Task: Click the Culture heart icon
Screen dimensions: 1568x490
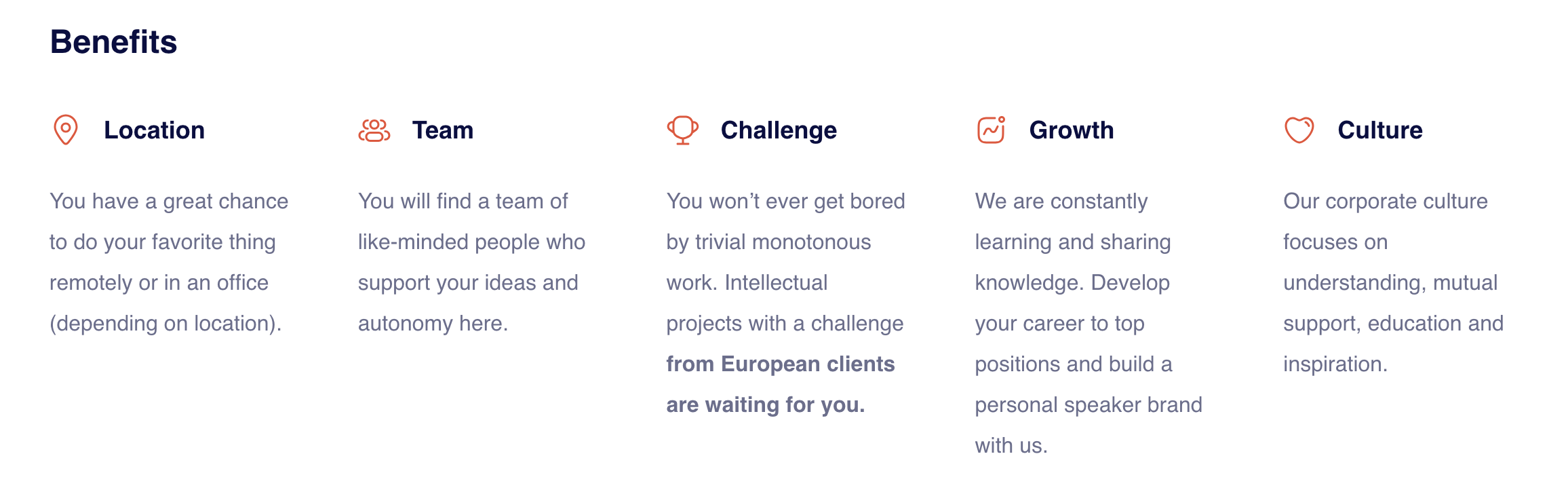Action: click(x=1299, y=130)
